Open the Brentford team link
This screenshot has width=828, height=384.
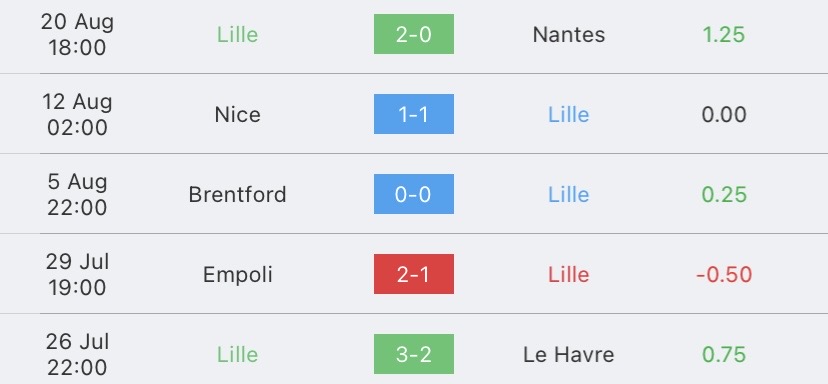coord(238,194)
